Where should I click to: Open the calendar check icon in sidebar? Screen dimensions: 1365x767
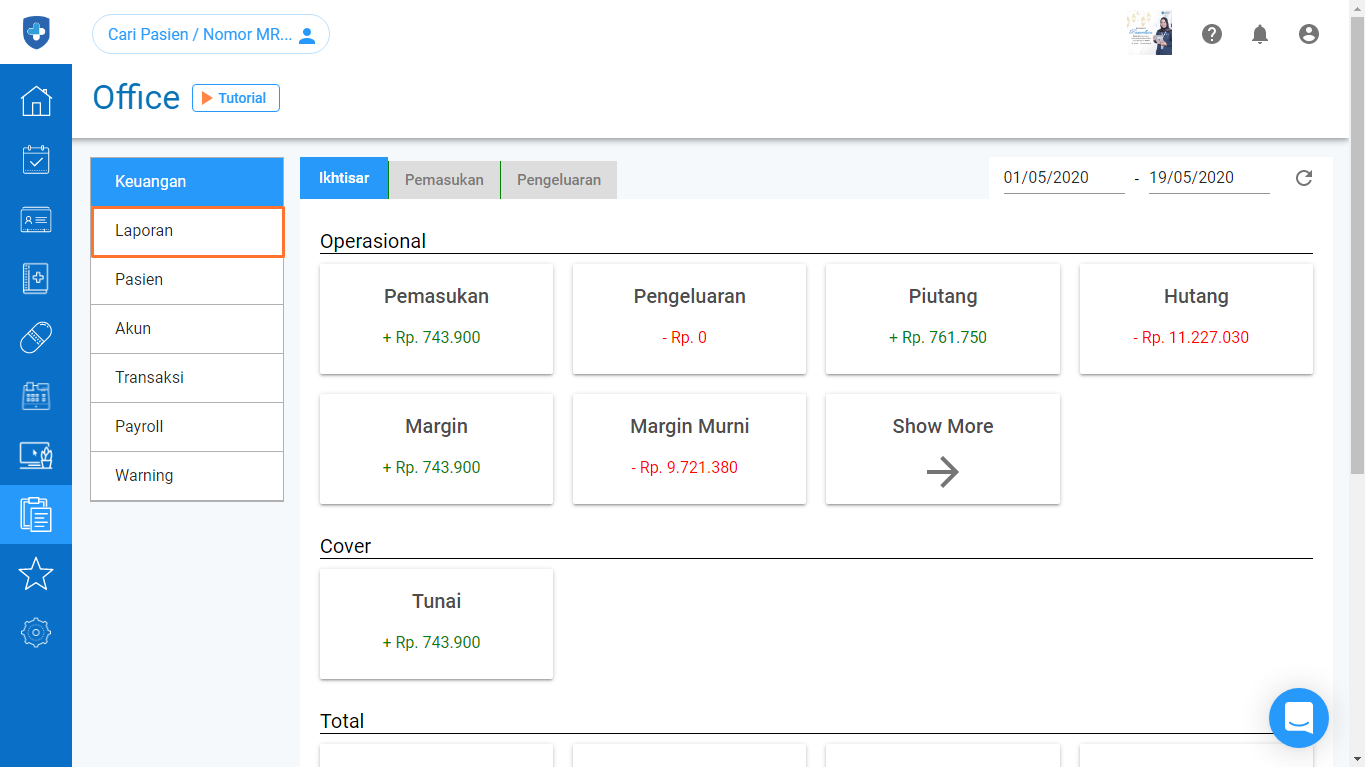36,160
